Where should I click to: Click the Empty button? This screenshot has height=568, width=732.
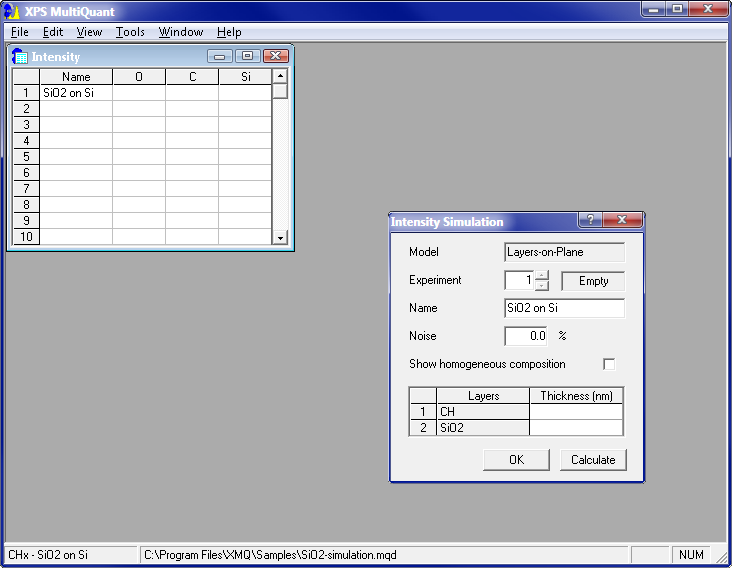click(x=593, y=281)
